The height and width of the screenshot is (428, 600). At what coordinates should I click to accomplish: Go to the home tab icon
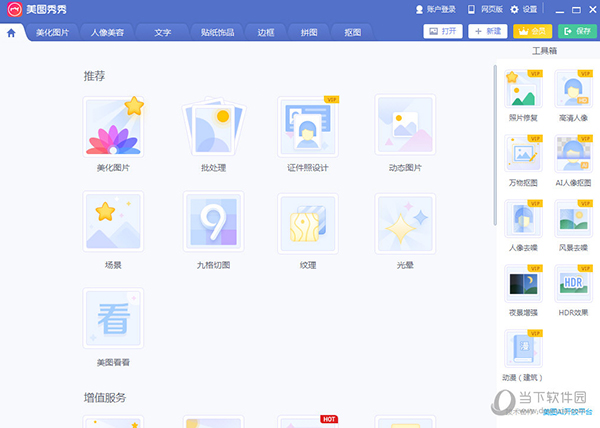(11, 32)
